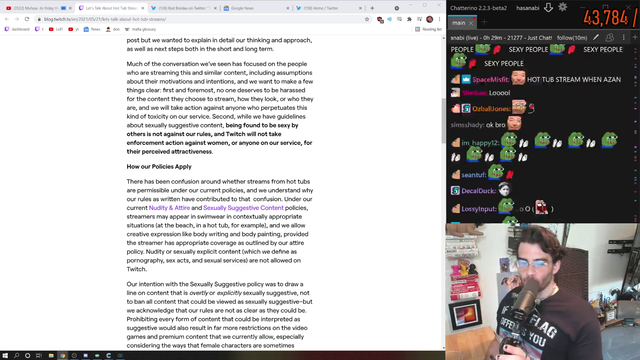Image resolution: width=640 pixels, height=360 pixels.
Task: Open the chat split three-dot menu
Action: (x=623, y=38)
